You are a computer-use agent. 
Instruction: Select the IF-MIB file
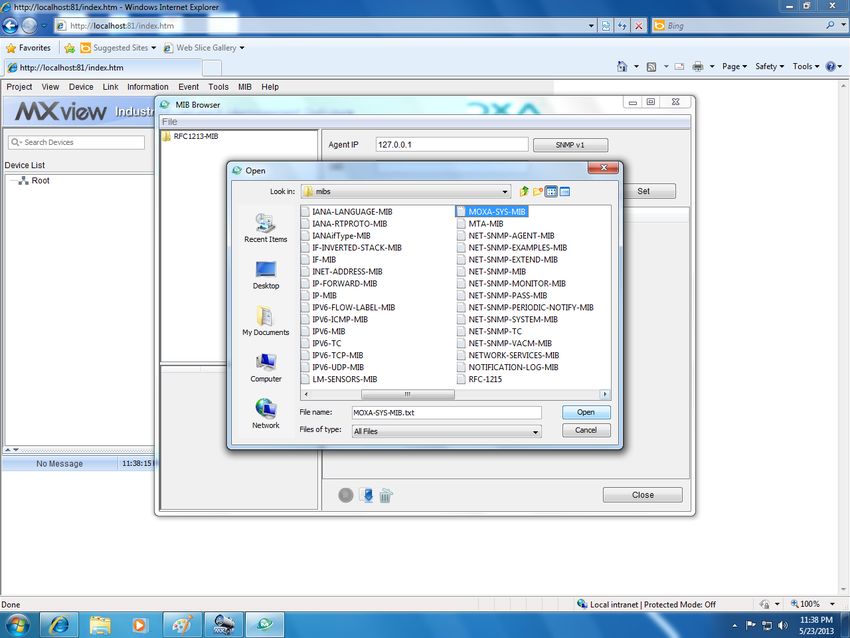click(x=324, y=260)
